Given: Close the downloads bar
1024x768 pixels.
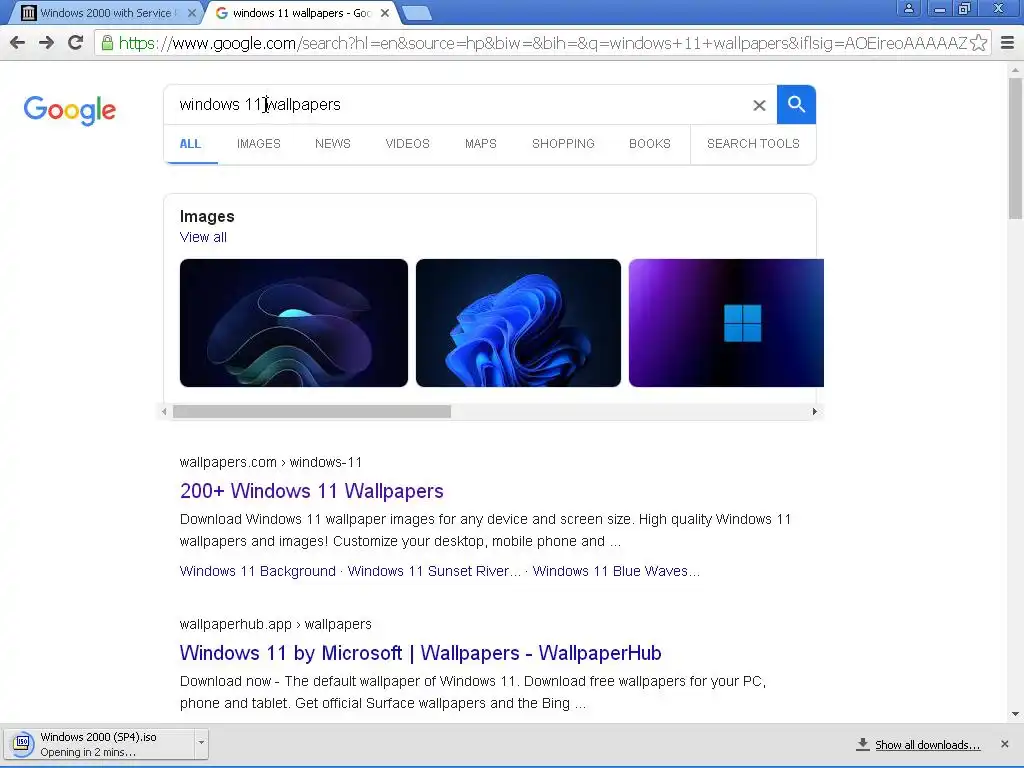Looking at the screenshot, I should pos(1004,744).
